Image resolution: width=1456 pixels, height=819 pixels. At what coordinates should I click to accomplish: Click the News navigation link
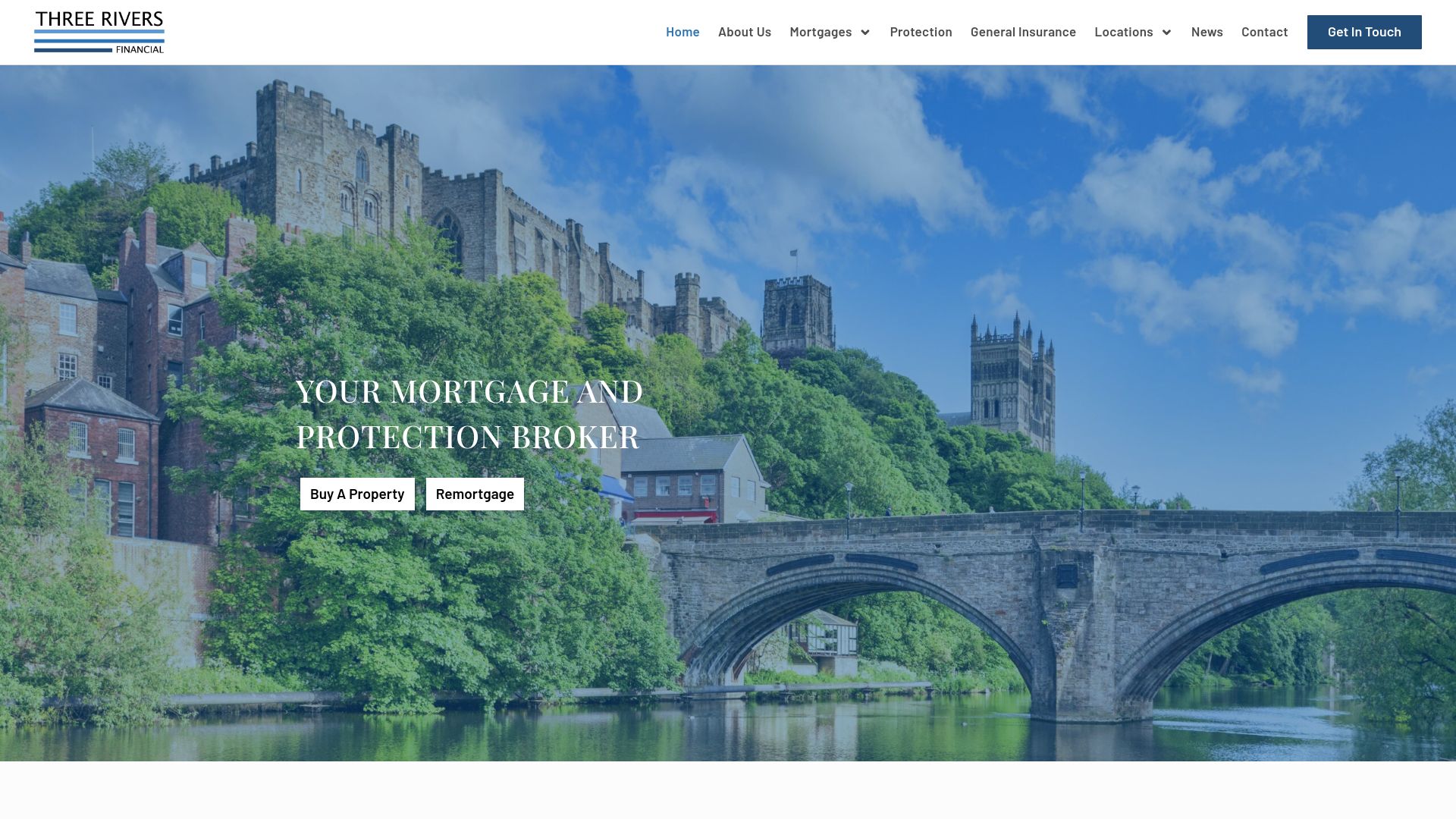(x=1207, y=31)
